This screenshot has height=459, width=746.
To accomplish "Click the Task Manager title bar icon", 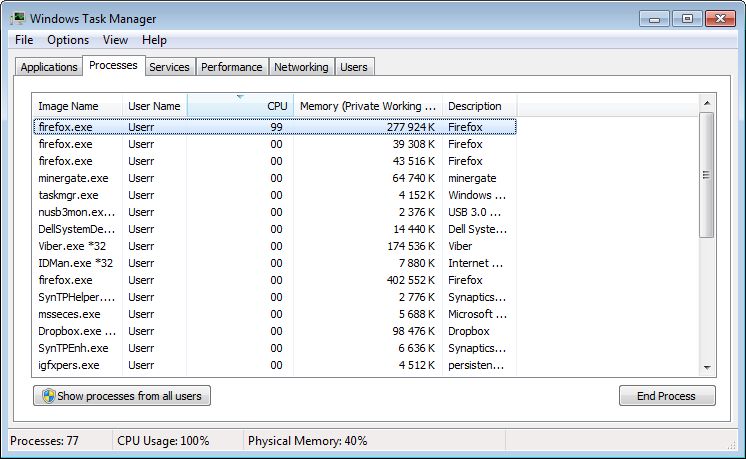I will [18, 19].
